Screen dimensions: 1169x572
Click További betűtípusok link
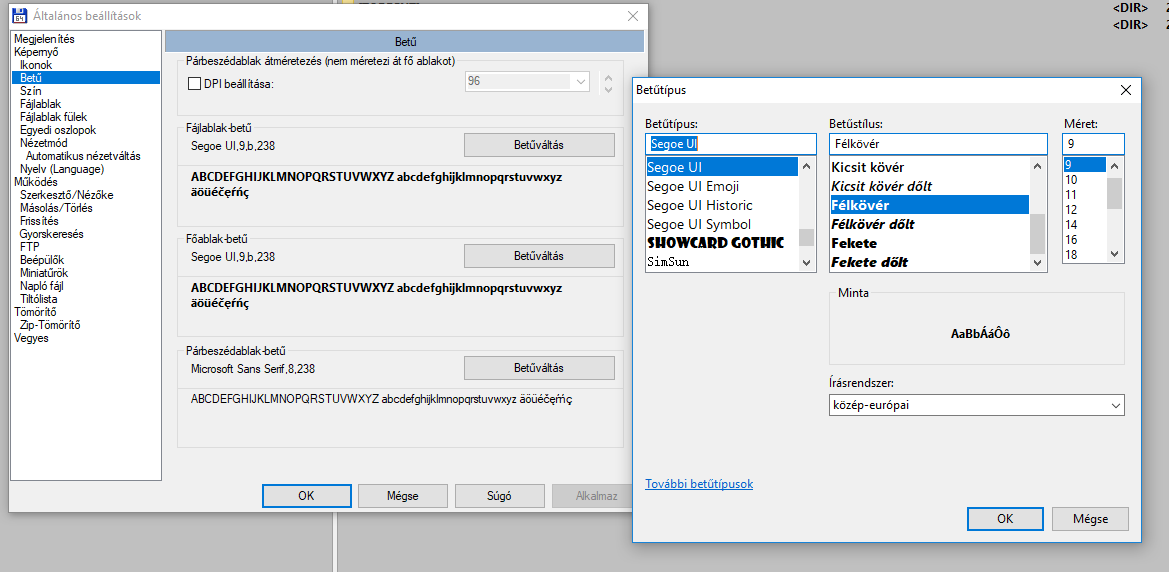coord(699,484)
